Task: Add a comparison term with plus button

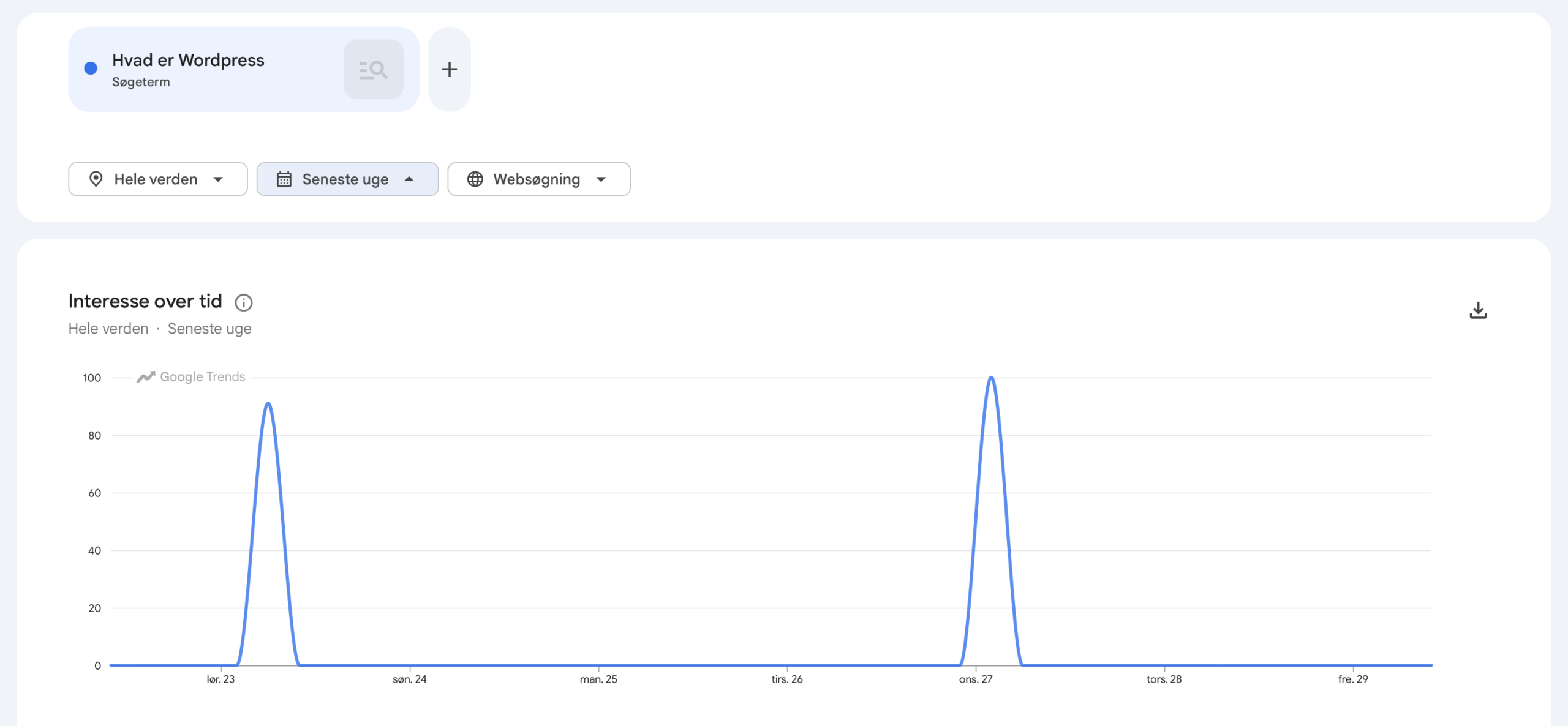Action: (450, 69)
